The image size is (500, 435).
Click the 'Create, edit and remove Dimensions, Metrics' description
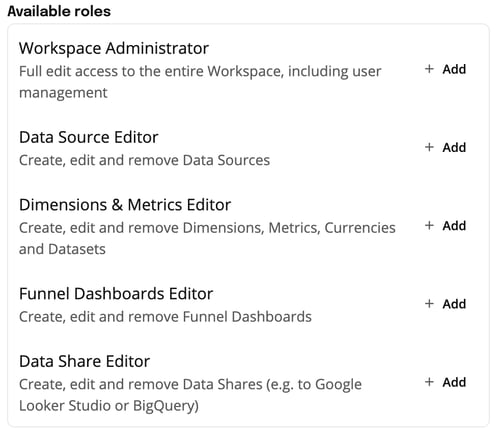point(207,238)
